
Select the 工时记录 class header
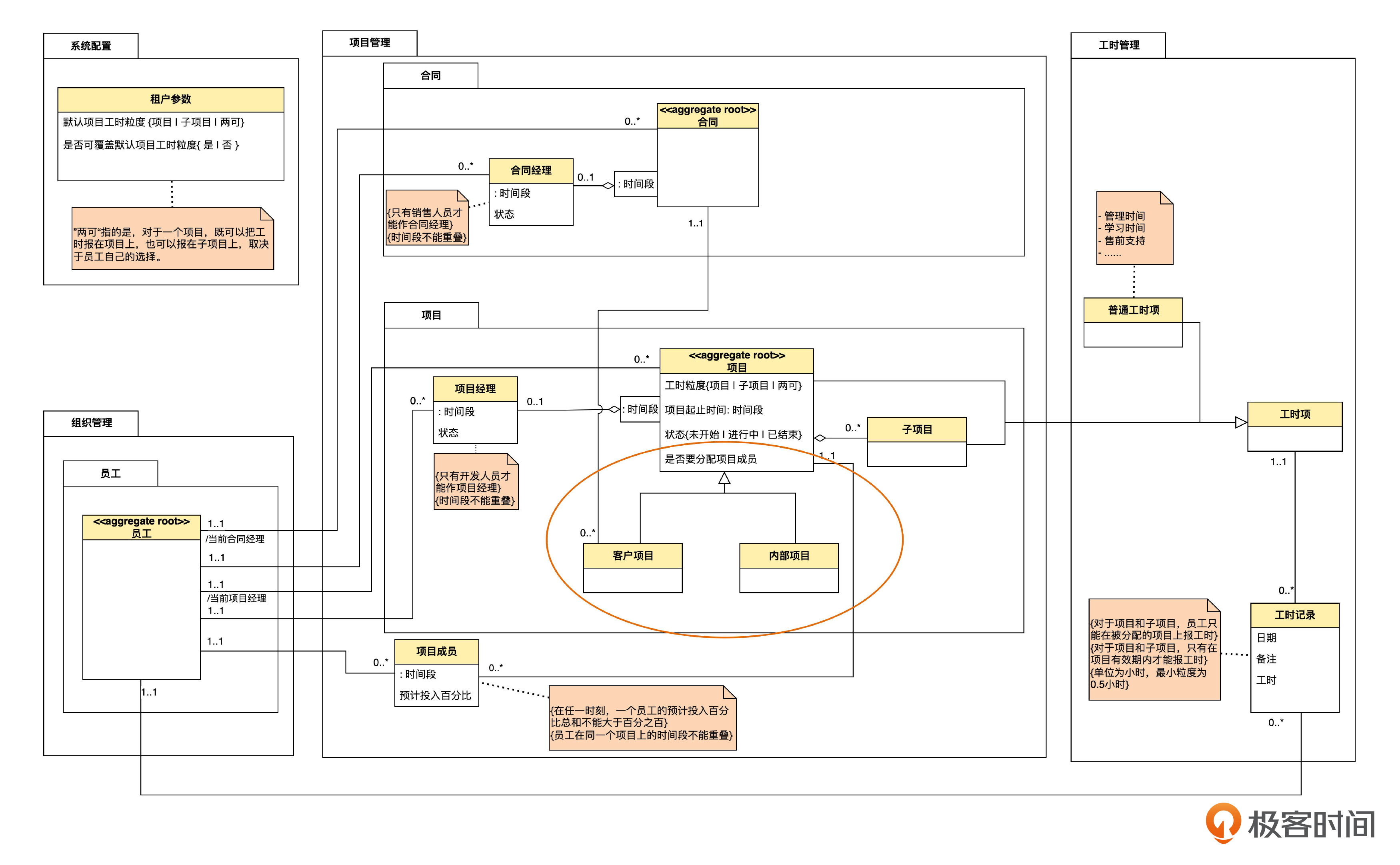coord(1294,615)
